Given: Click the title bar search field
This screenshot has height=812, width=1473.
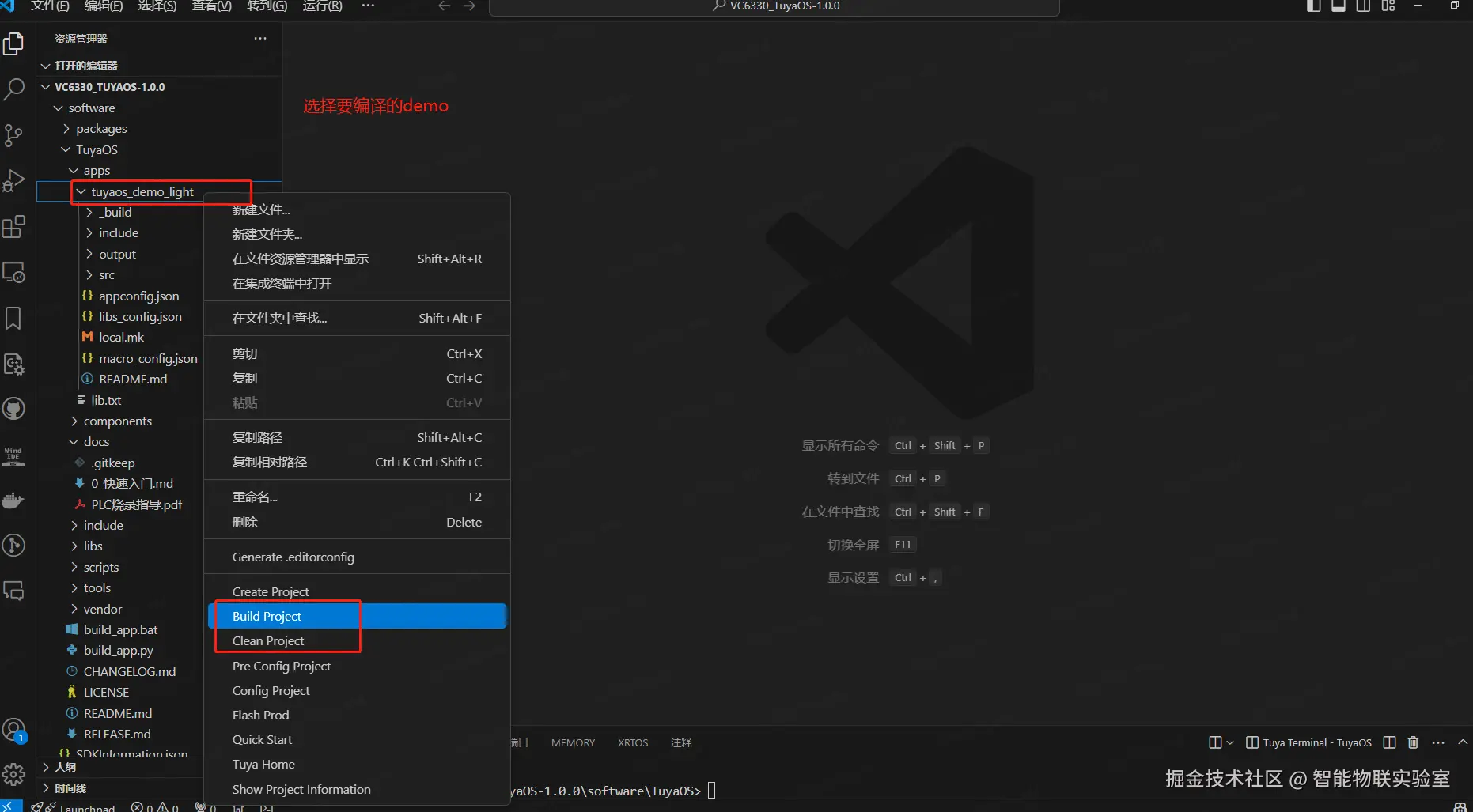Looking at the screenshot, I should (x=774, y=7).
